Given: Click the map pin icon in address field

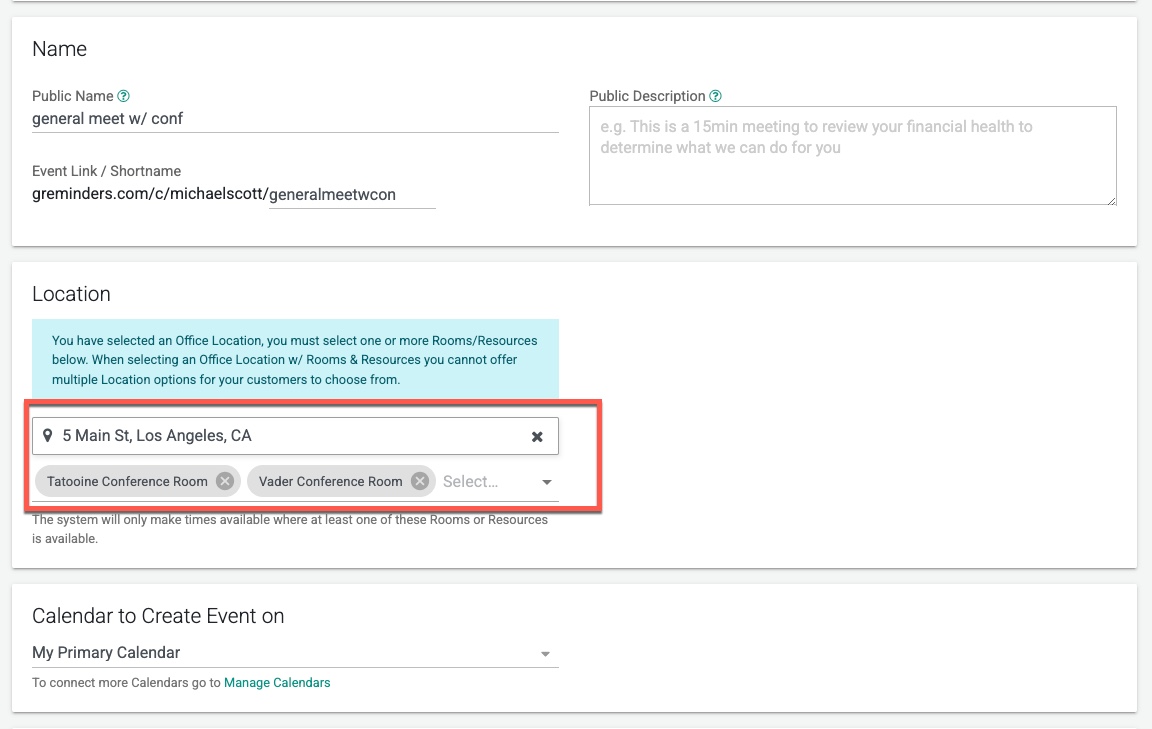Looking at the screenshot, I should point(47,436).
